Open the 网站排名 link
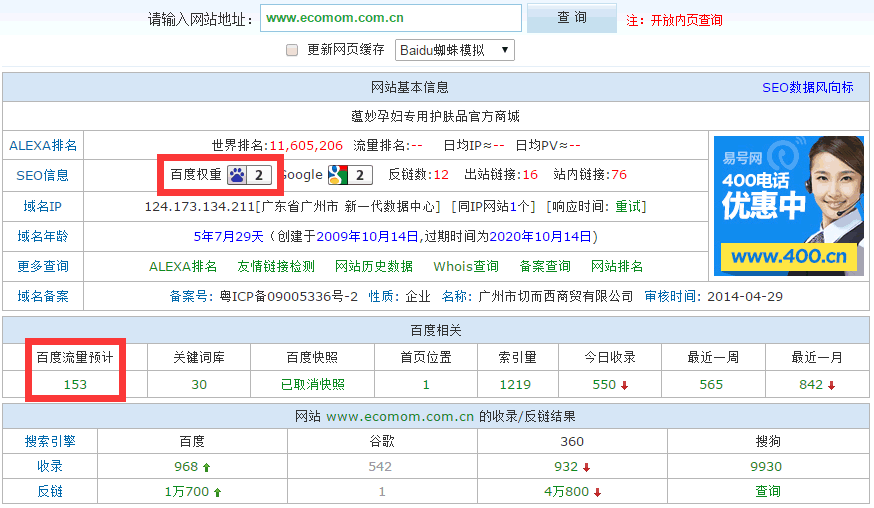The height and width of the screenshot is (508, 874). point(617,267)
